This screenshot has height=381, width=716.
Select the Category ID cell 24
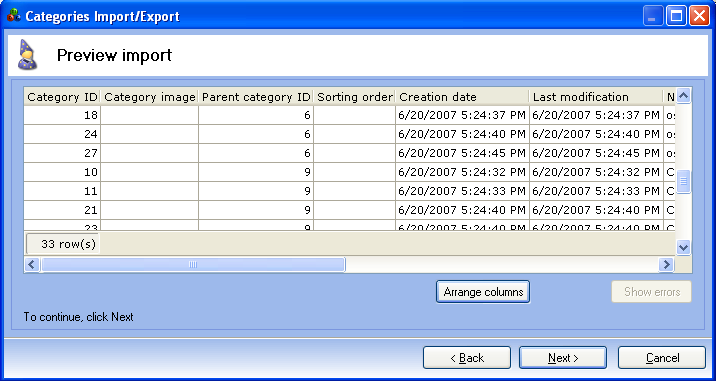63,134
